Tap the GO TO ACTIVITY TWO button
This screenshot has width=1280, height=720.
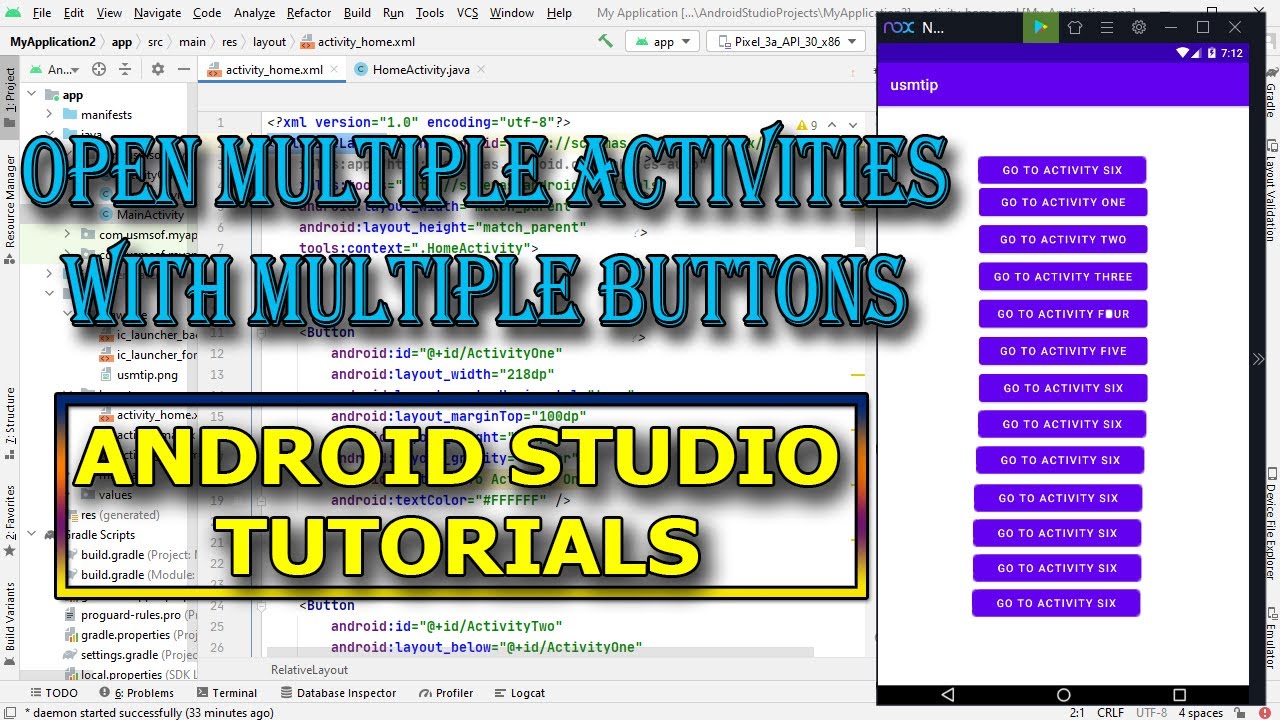coord(1063,239)
